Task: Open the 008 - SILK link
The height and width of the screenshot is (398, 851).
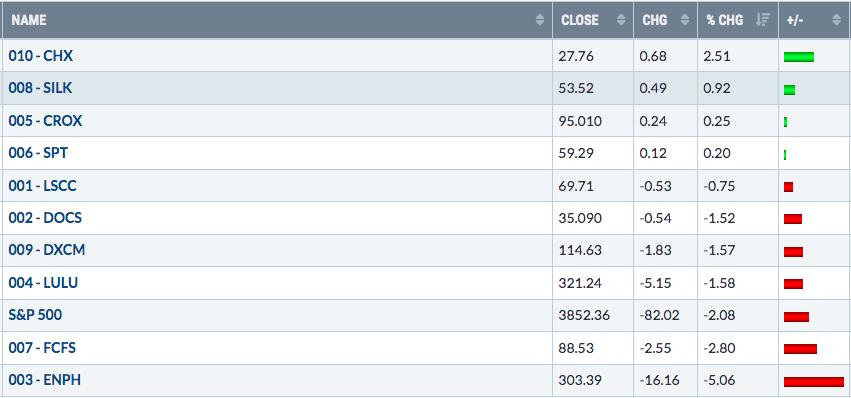Action: pos(40,88)
